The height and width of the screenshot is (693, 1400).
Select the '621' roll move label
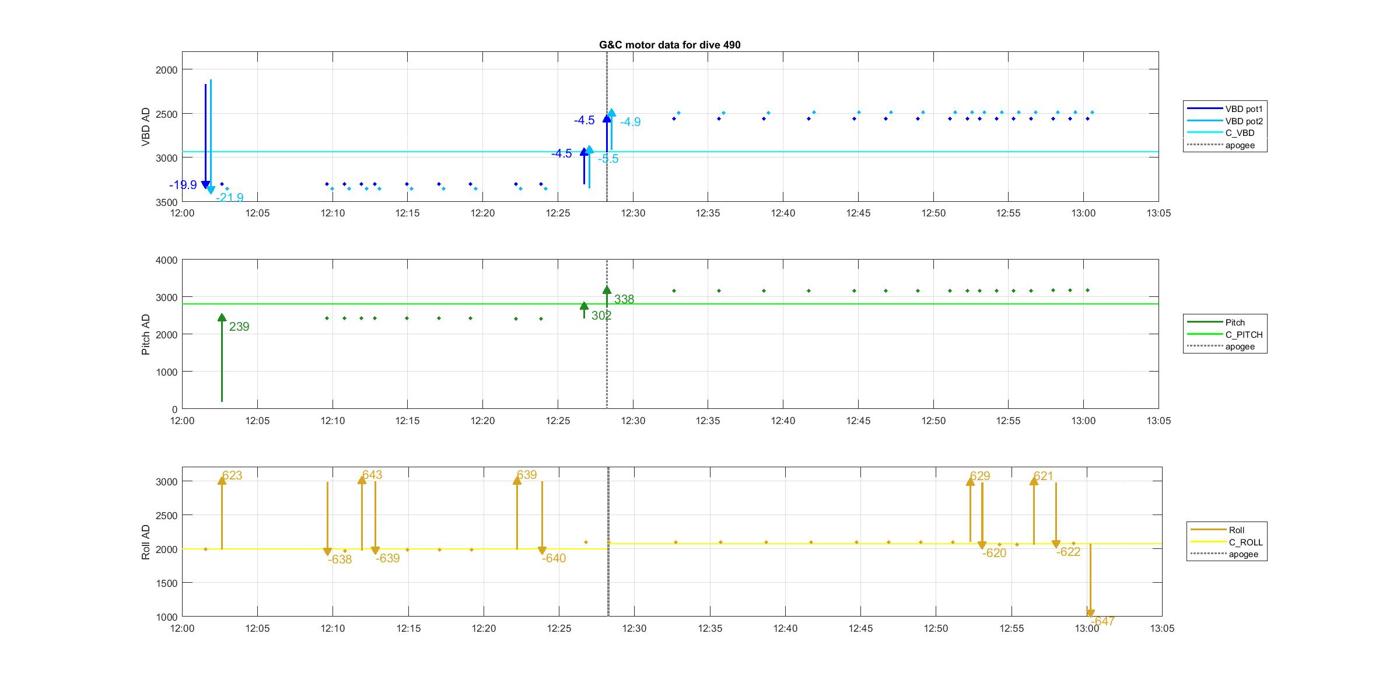[x=1043, y=476]
